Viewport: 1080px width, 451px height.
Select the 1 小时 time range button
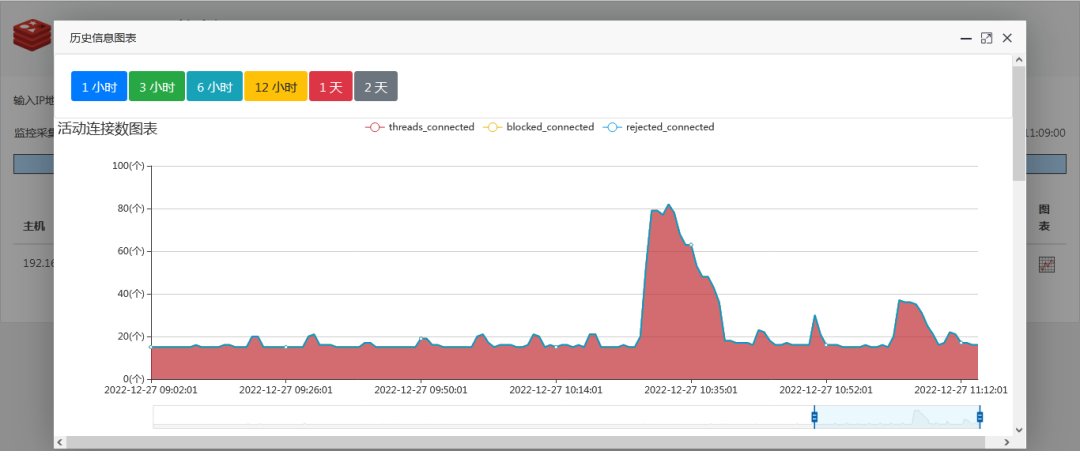(x=98, y=86)
